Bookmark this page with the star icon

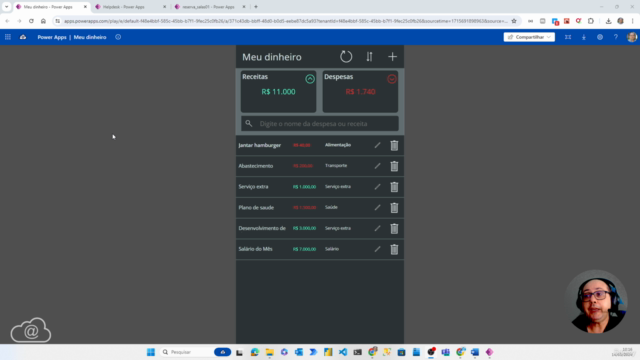coord(514,21)
